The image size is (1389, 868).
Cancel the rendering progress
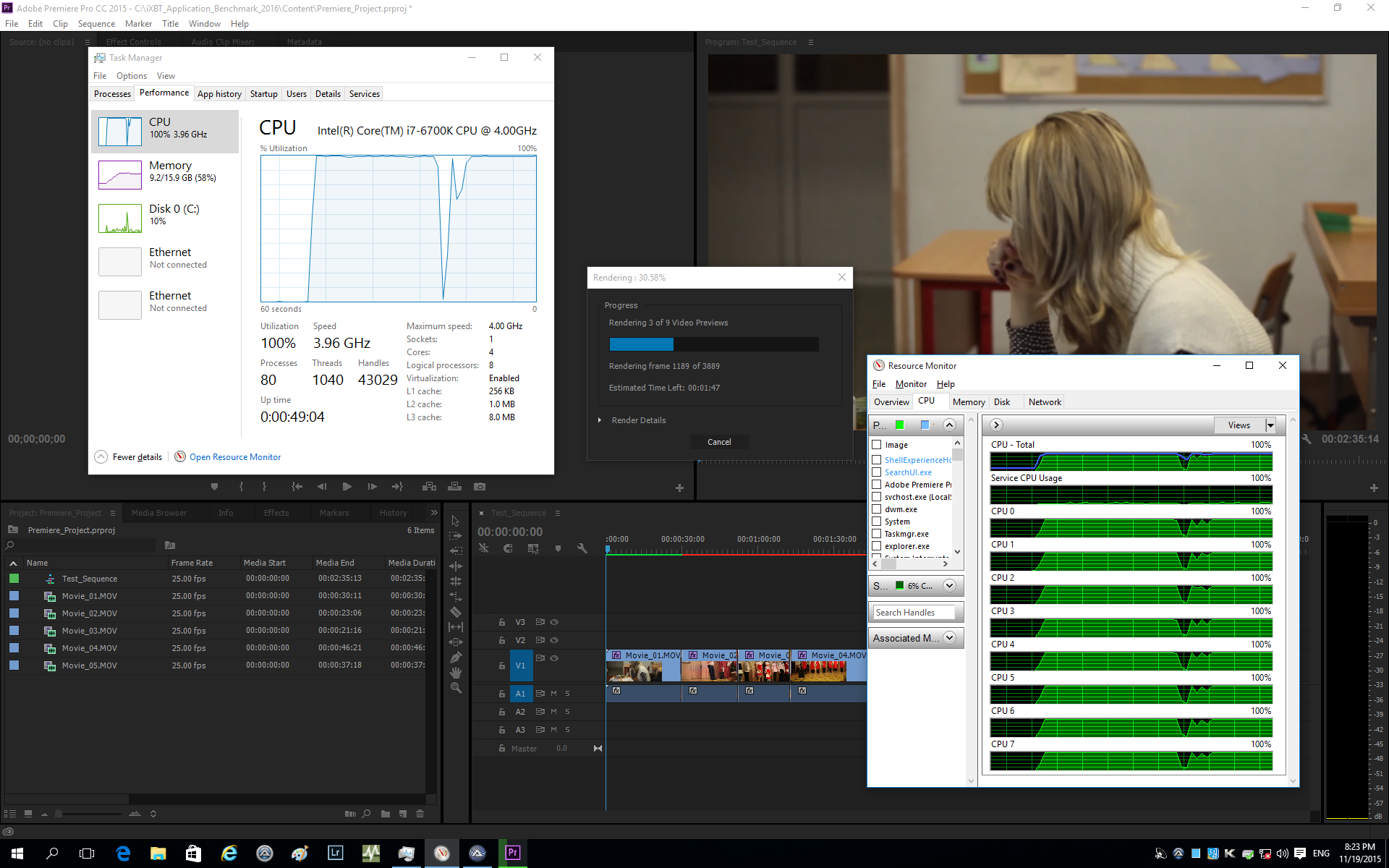(x=718, y=442)
